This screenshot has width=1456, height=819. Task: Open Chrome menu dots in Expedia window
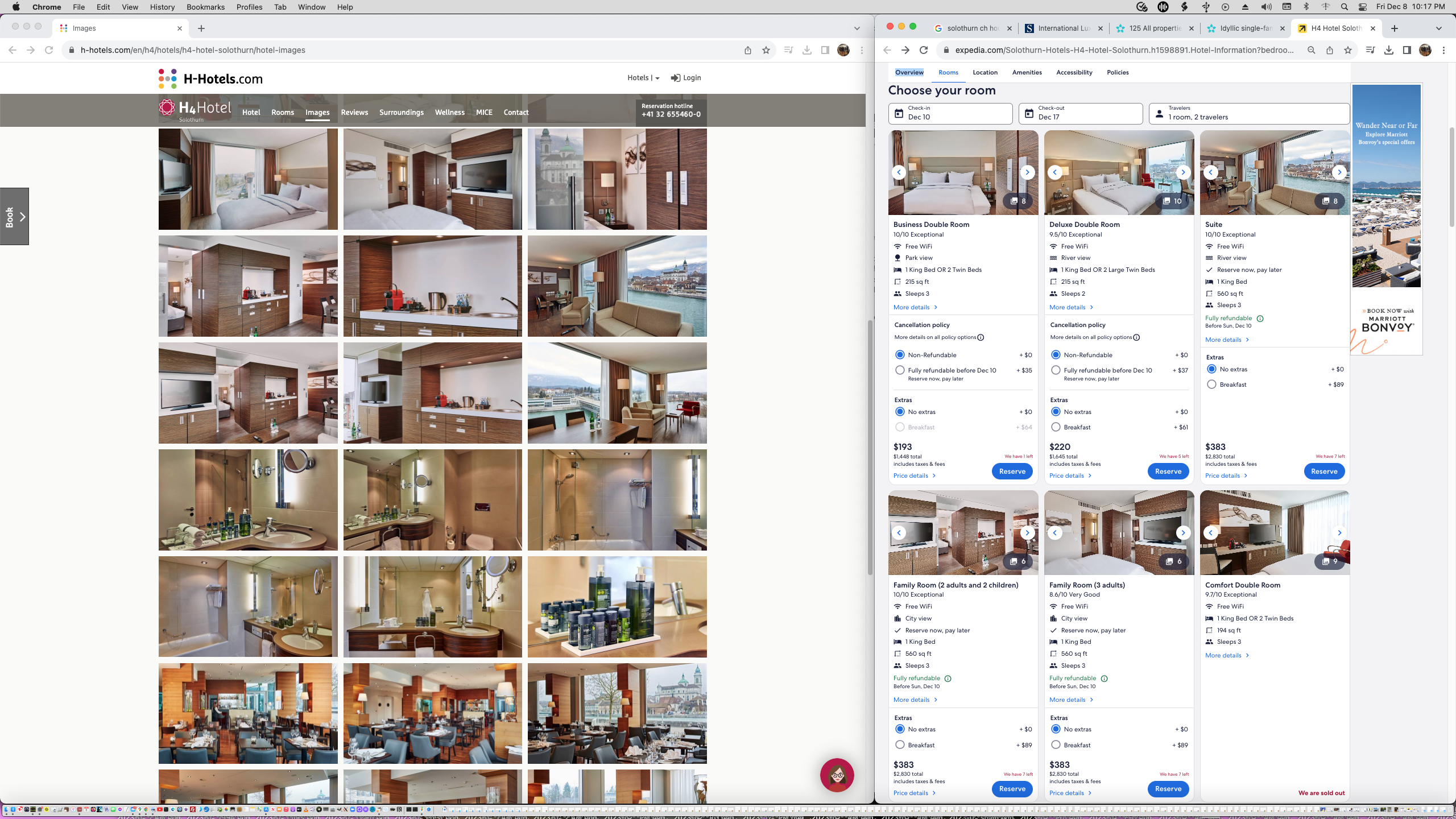click(x=1443, y=50)
